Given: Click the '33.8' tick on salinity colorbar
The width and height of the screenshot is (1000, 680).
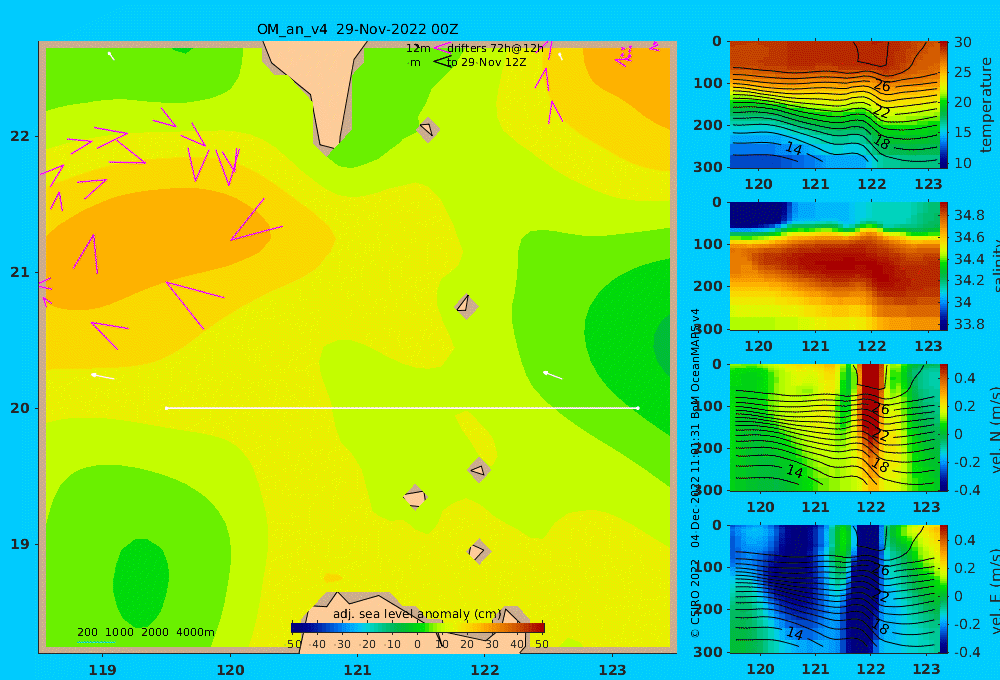Looking at the screenshot, I should 969,324.
